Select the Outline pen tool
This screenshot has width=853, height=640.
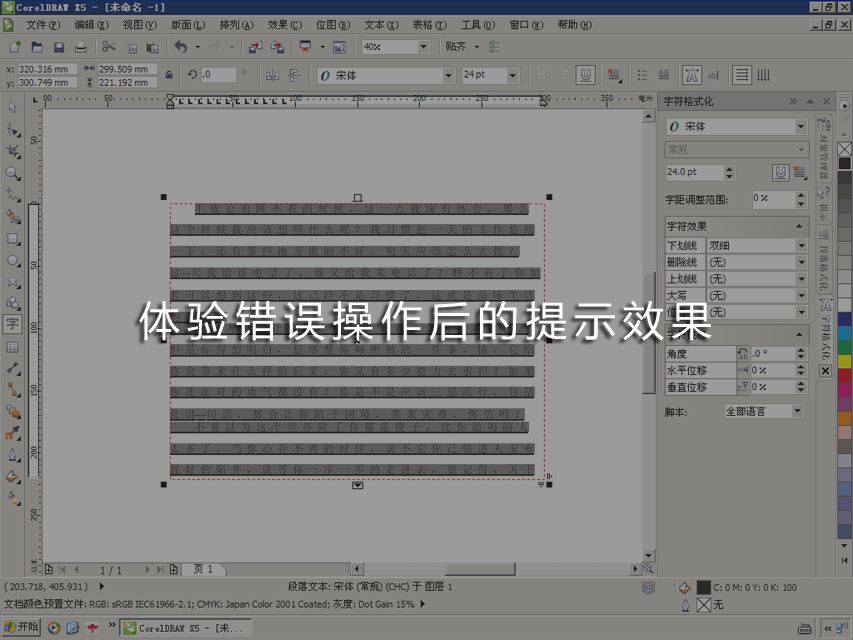tap(13, 455)
